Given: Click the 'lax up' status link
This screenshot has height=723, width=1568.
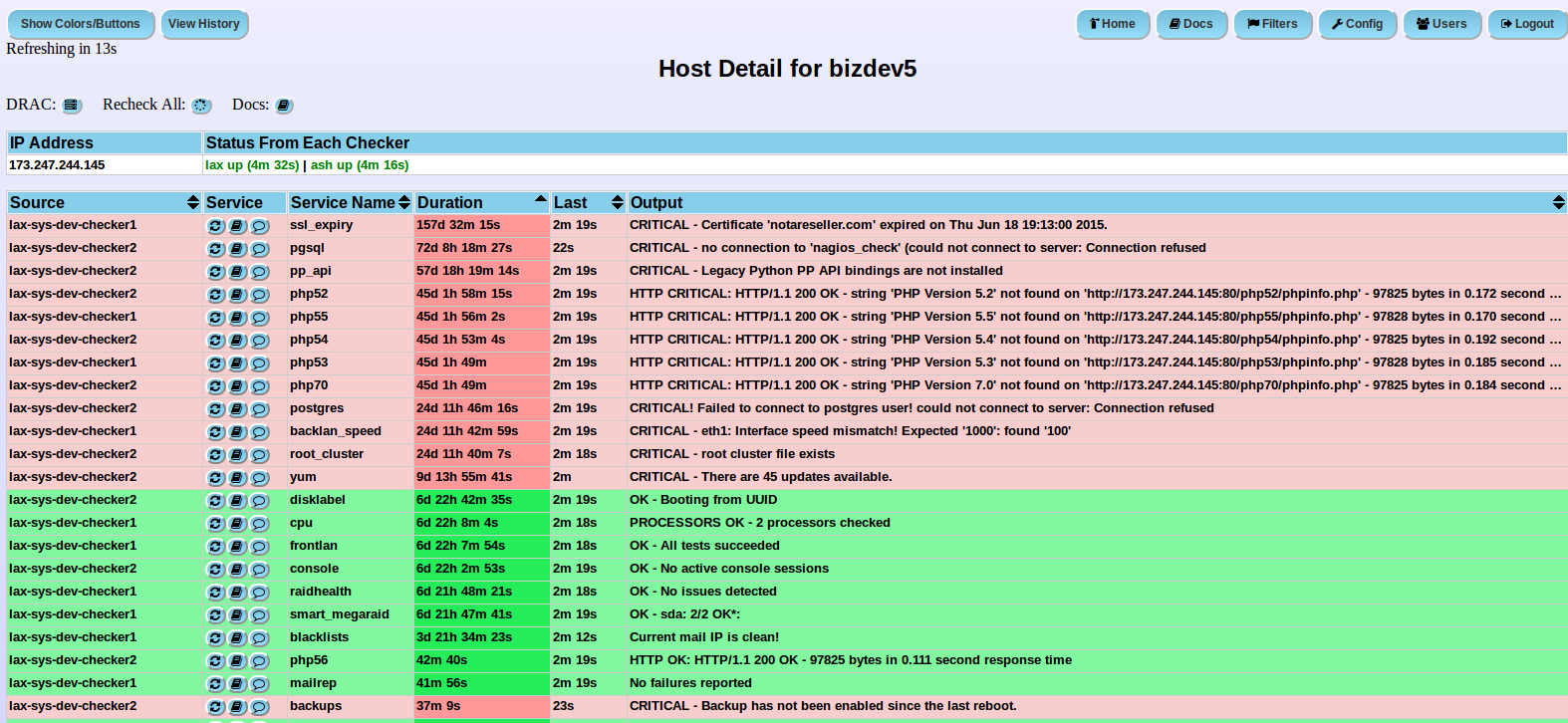Looking at the screenshot, I should click(x=251, y=165).
